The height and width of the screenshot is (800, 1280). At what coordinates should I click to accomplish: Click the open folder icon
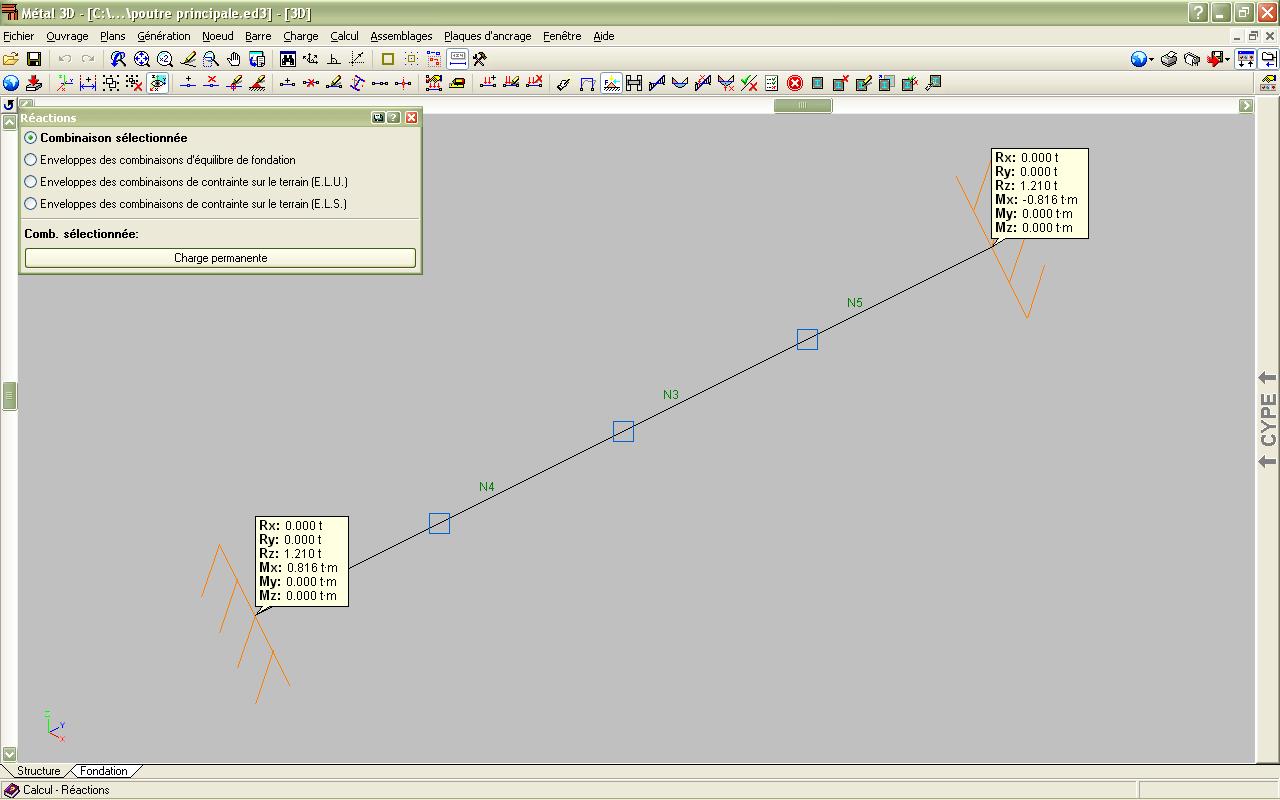11,60
